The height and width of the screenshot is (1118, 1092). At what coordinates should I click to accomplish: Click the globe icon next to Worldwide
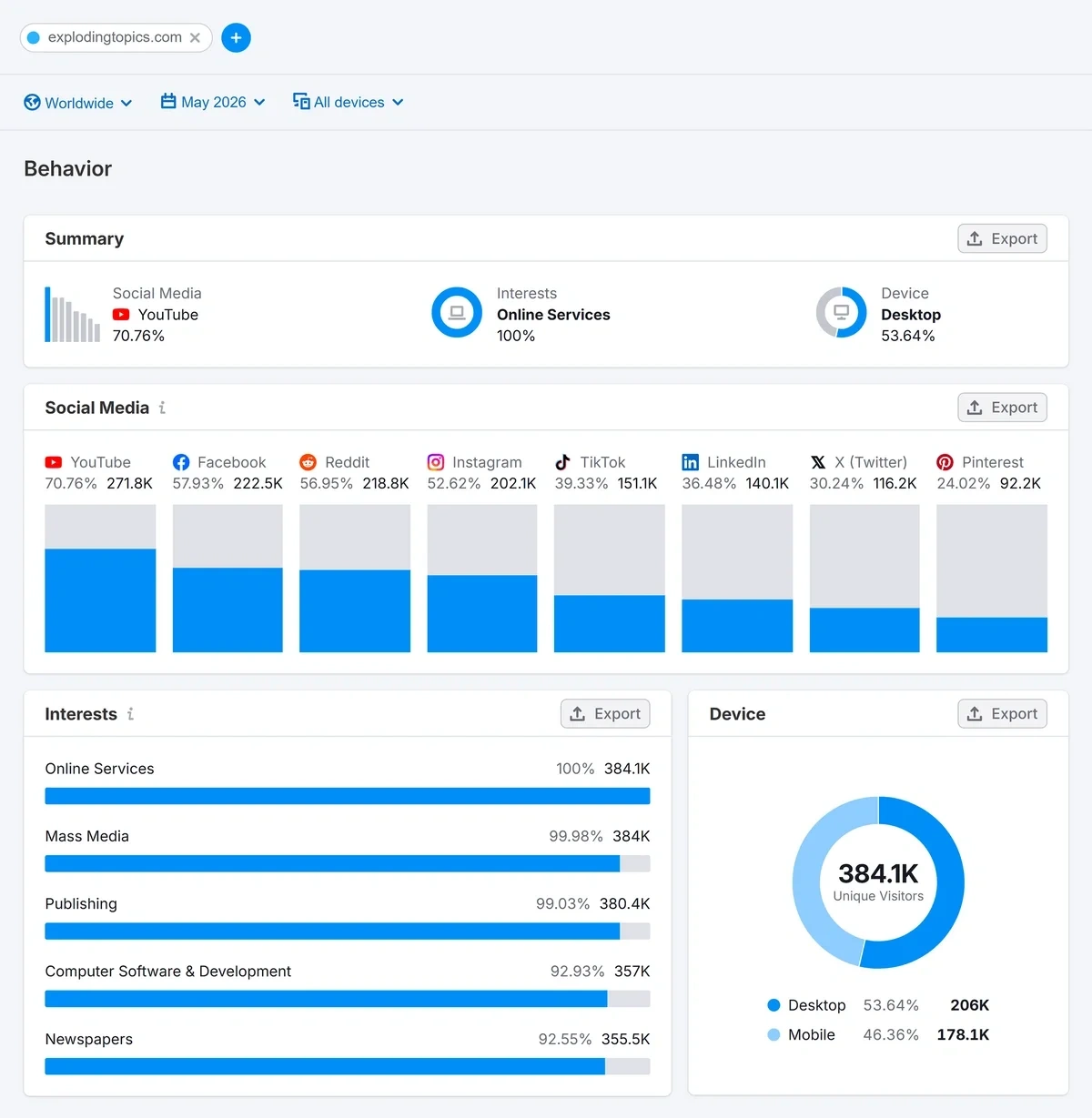32,102
